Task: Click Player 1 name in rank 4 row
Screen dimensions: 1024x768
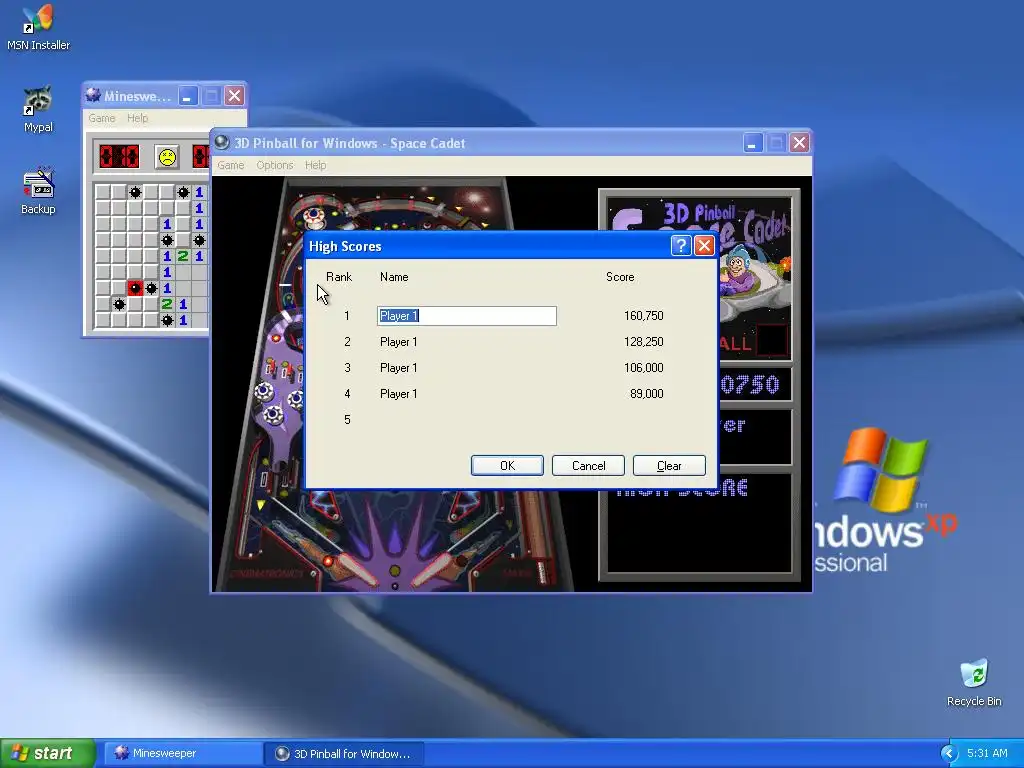Action: click(398, 394)
